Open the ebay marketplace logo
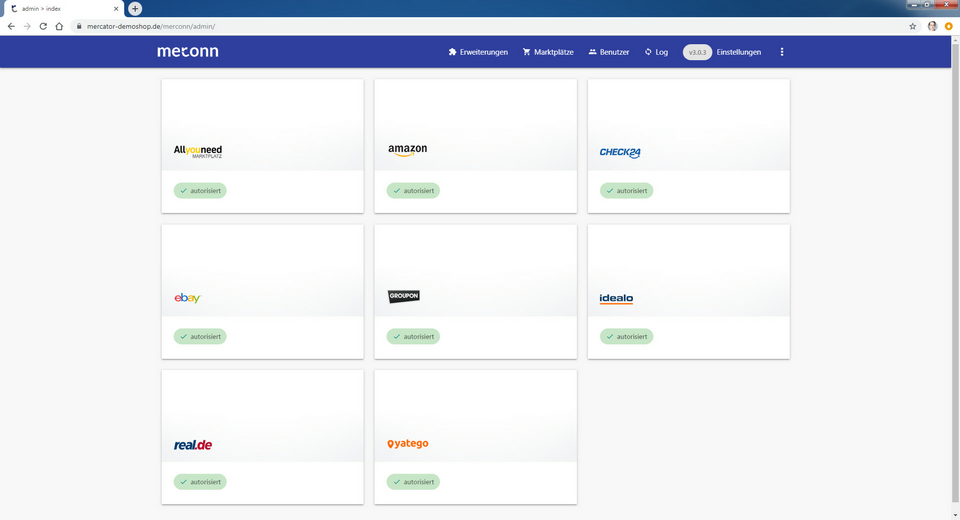Image resolution: width=960 pixels, height=520 pixels. 187,298
